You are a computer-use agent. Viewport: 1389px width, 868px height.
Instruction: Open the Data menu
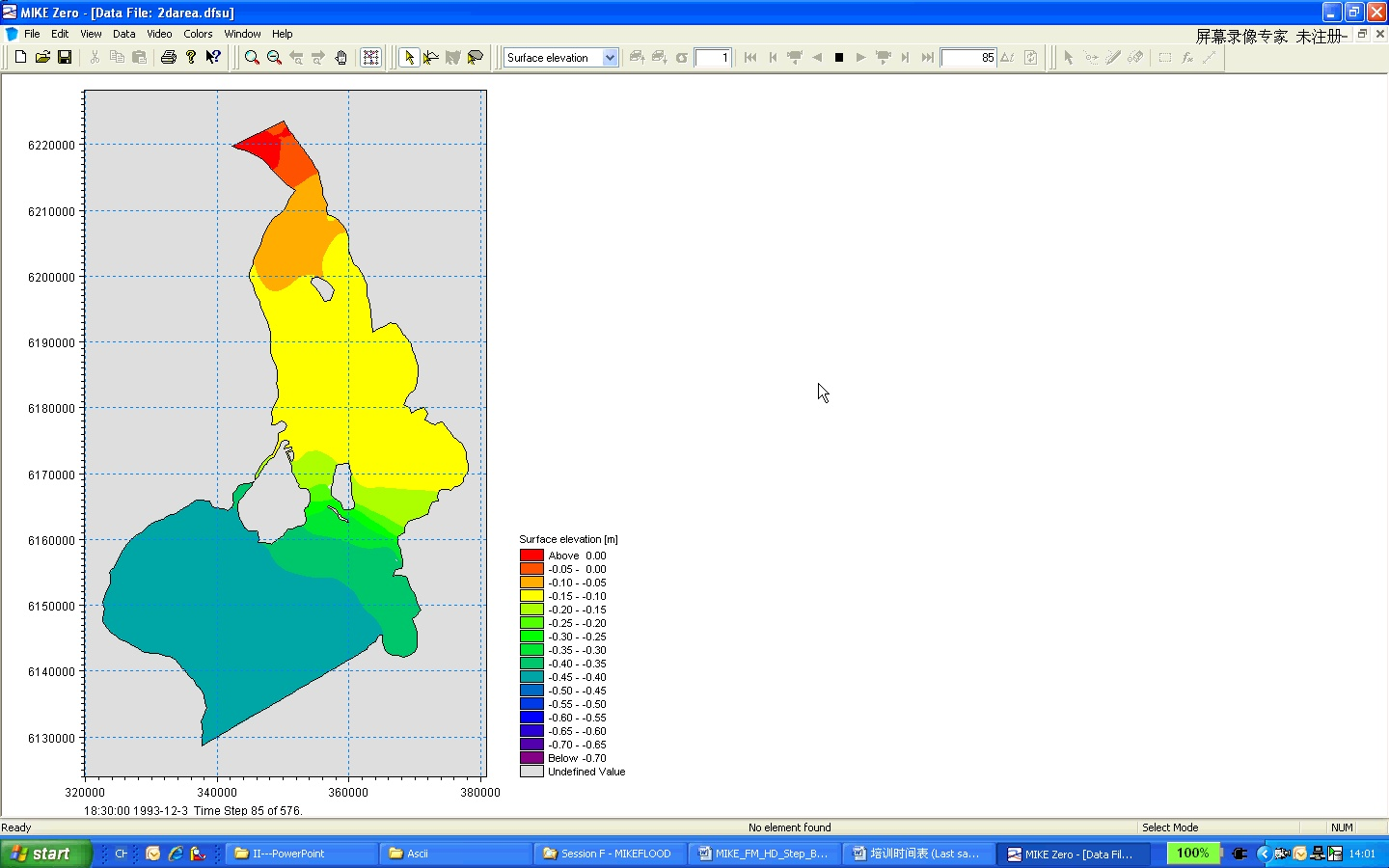pos(123,34)
